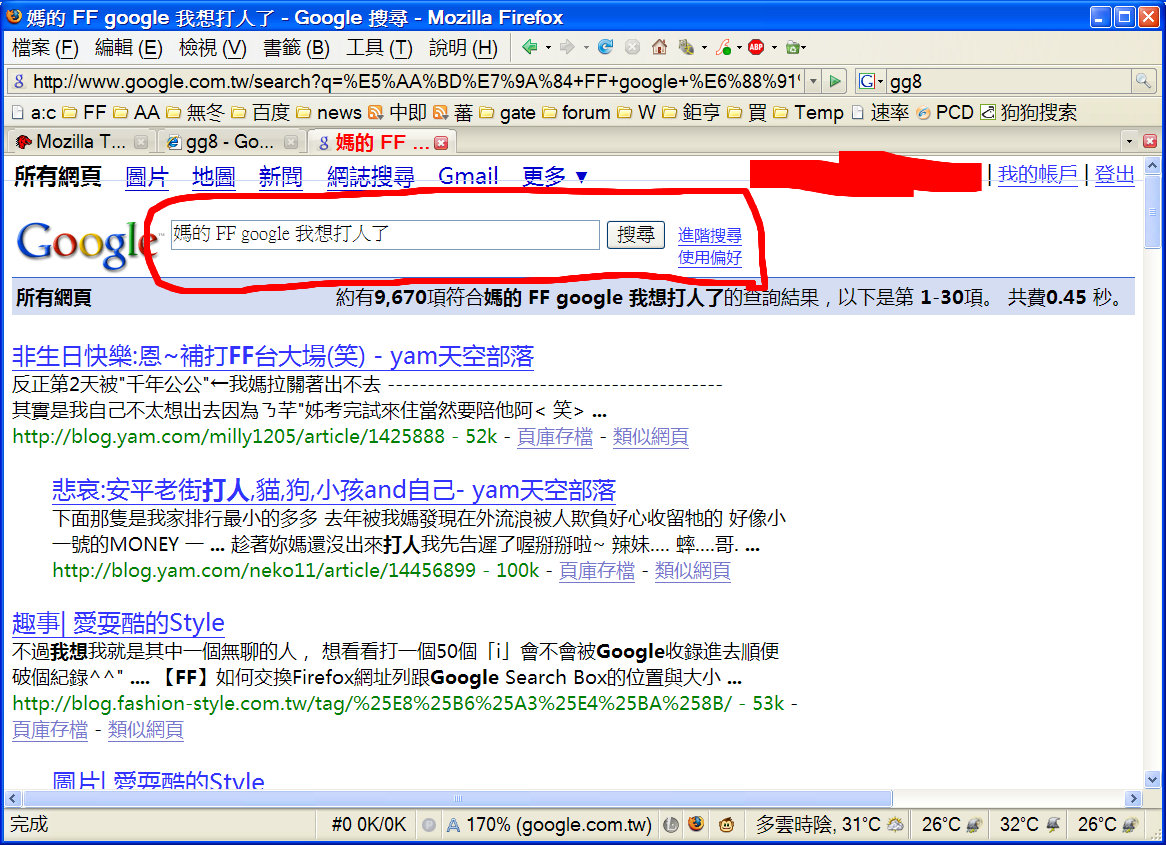Open the 狗狗搜索 bookmark

click(x=1029, y=112)
